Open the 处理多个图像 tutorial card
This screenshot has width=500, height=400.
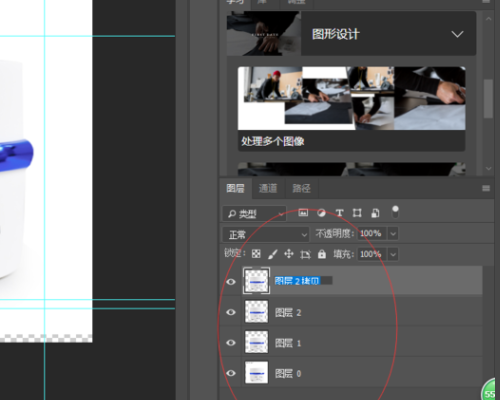point(351,109)
